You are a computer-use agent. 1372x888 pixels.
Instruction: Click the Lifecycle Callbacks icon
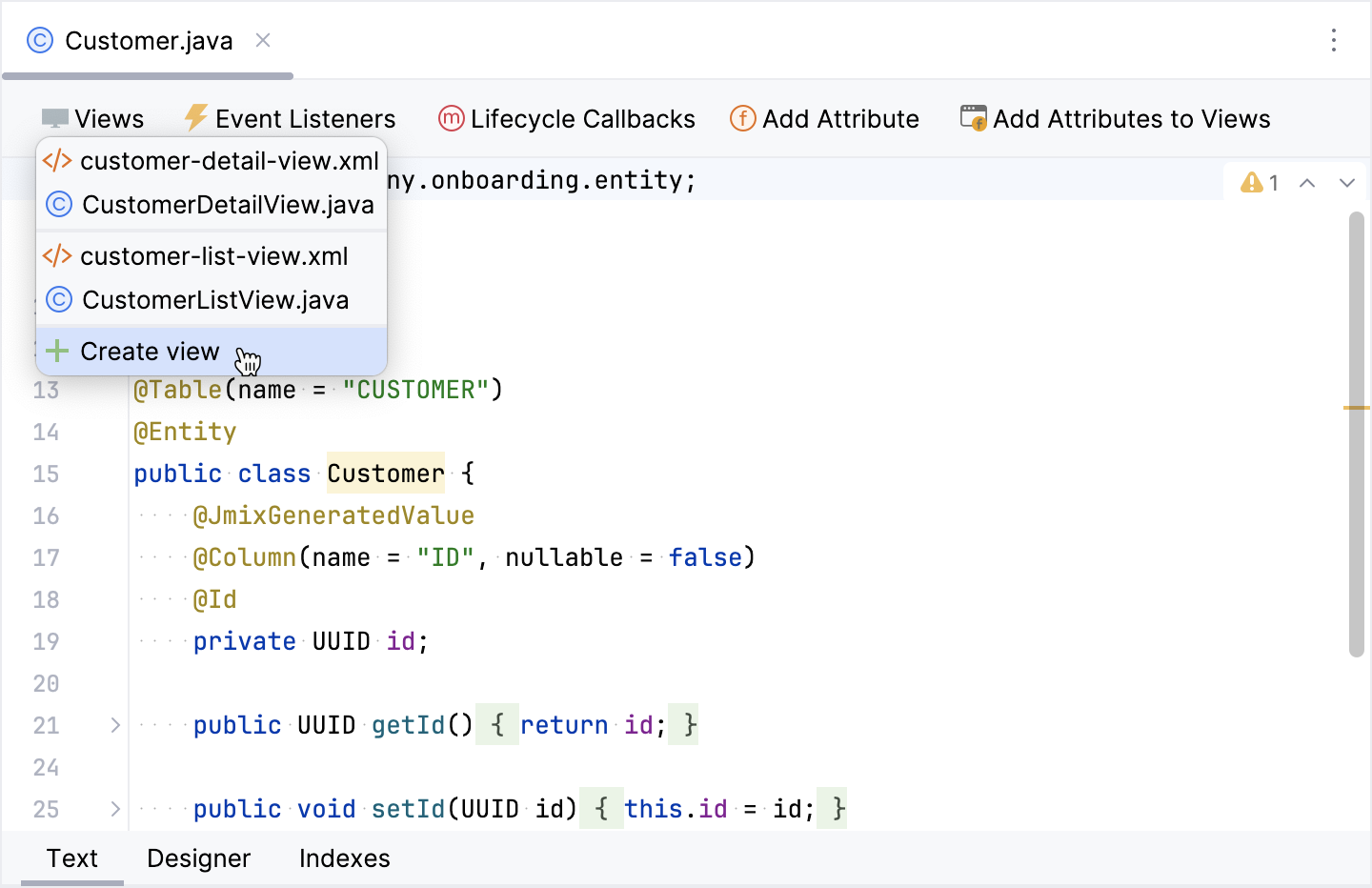[x=451, y=118]
